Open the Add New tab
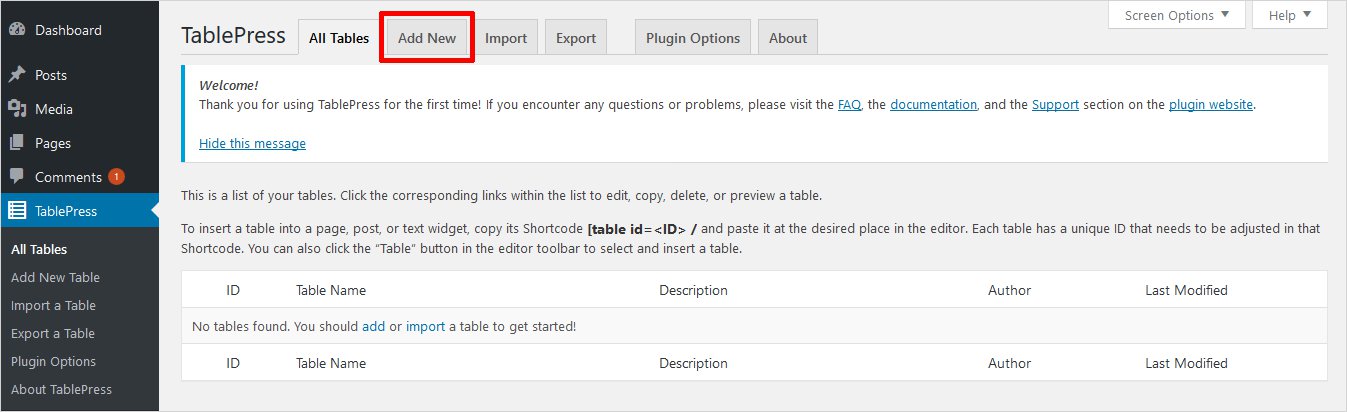This screenshot has height=412, width=1347. point(426,38)
